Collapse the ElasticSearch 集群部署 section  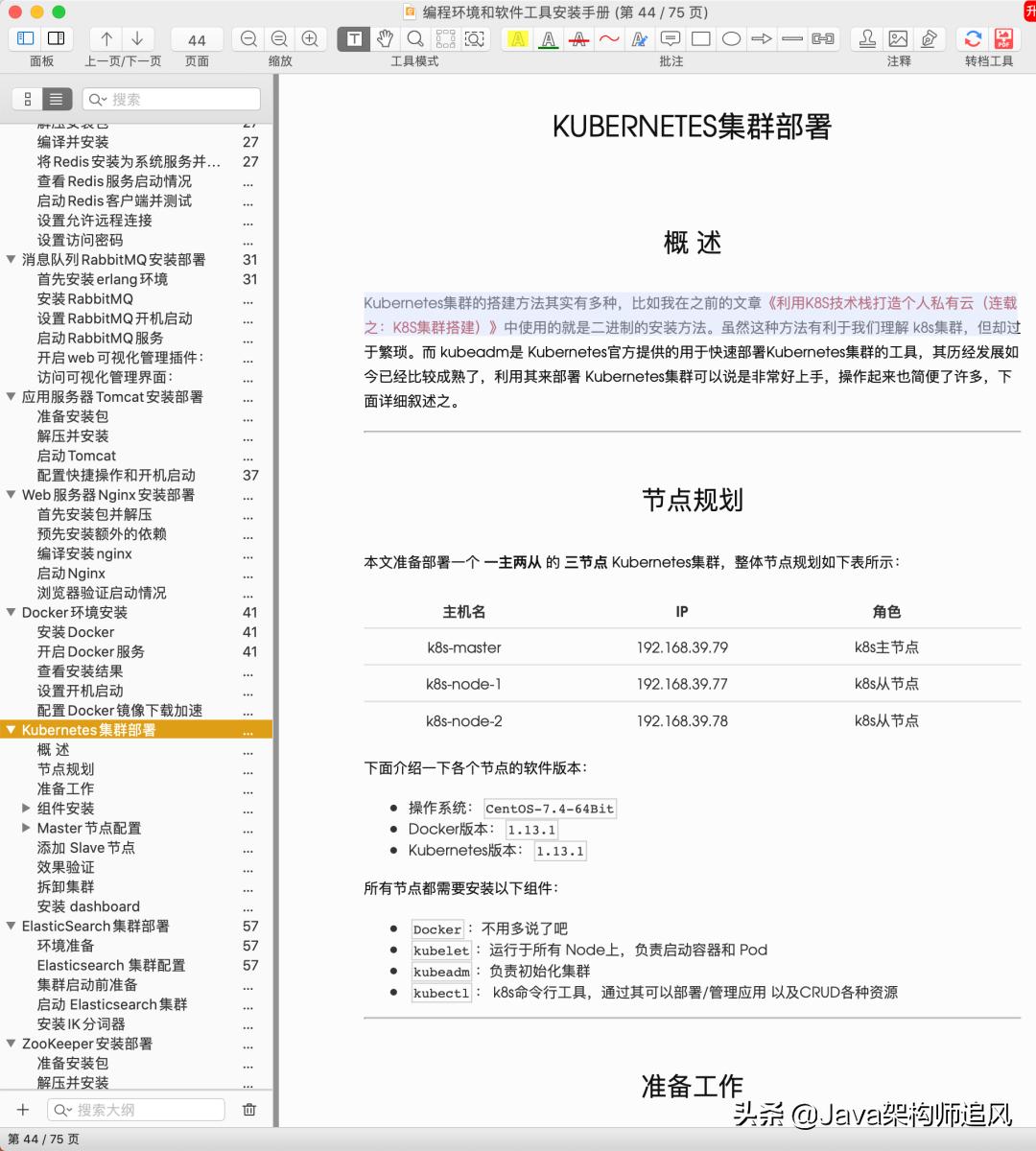[x=11, y=926]
